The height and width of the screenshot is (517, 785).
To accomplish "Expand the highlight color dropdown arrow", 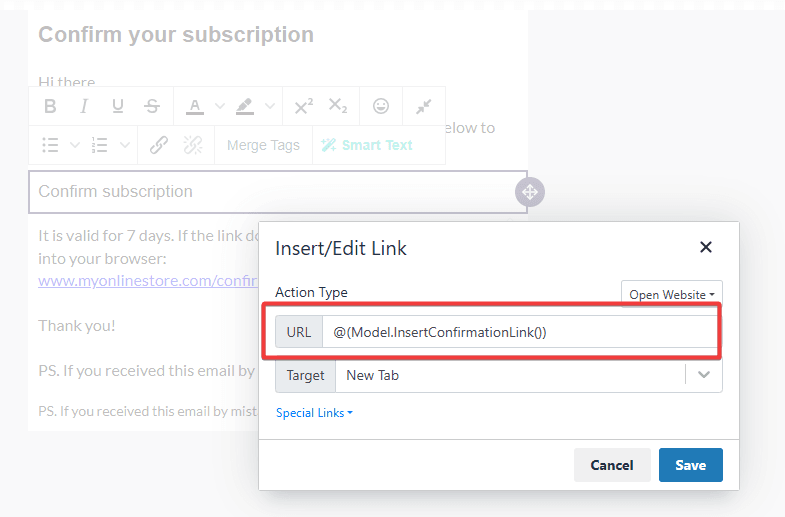I will coord(270,106).
